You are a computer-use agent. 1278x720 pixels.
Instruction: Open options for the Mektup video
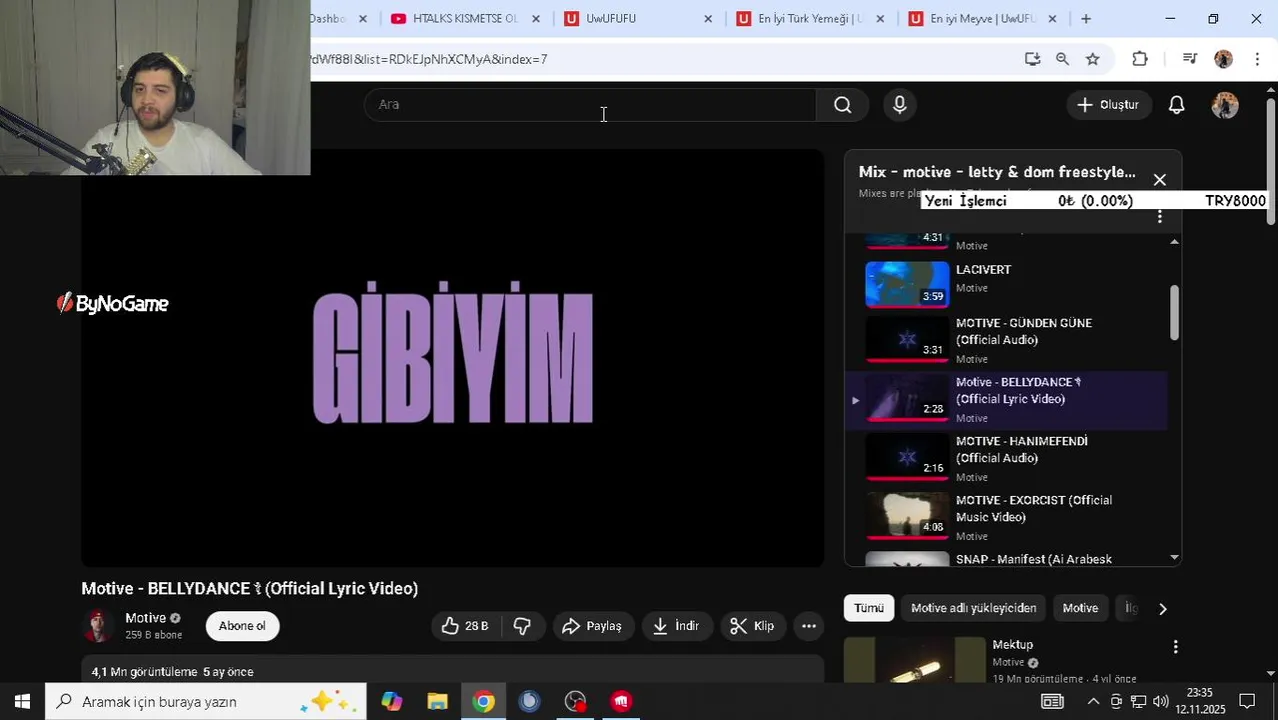[1175, 647]
